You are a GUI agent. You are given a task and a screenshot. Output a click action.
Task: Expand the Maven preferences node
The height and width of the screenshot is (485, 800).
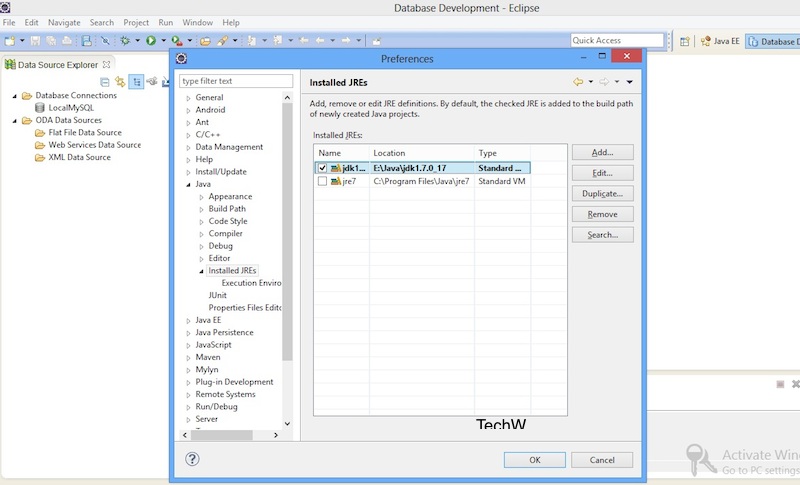(188, 358)
